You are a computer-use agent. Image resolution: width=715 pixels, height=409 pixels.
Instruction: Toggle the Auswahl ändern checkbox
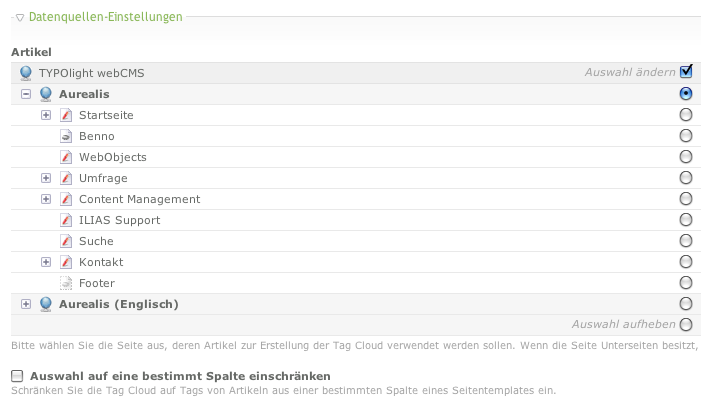686,72
